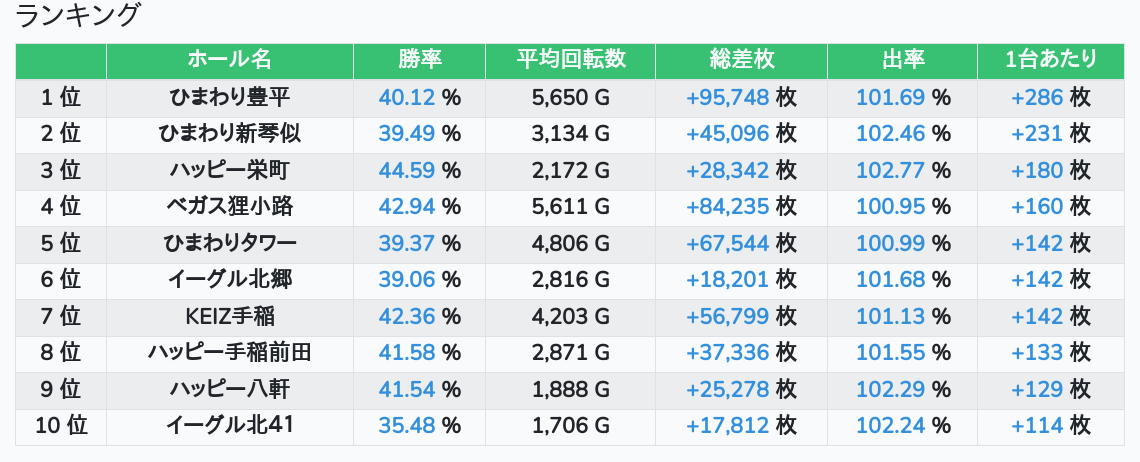Viewport: 1140px width, 462px height.
Task: Click the 40.12 win rate value
Action: point(407,97)
